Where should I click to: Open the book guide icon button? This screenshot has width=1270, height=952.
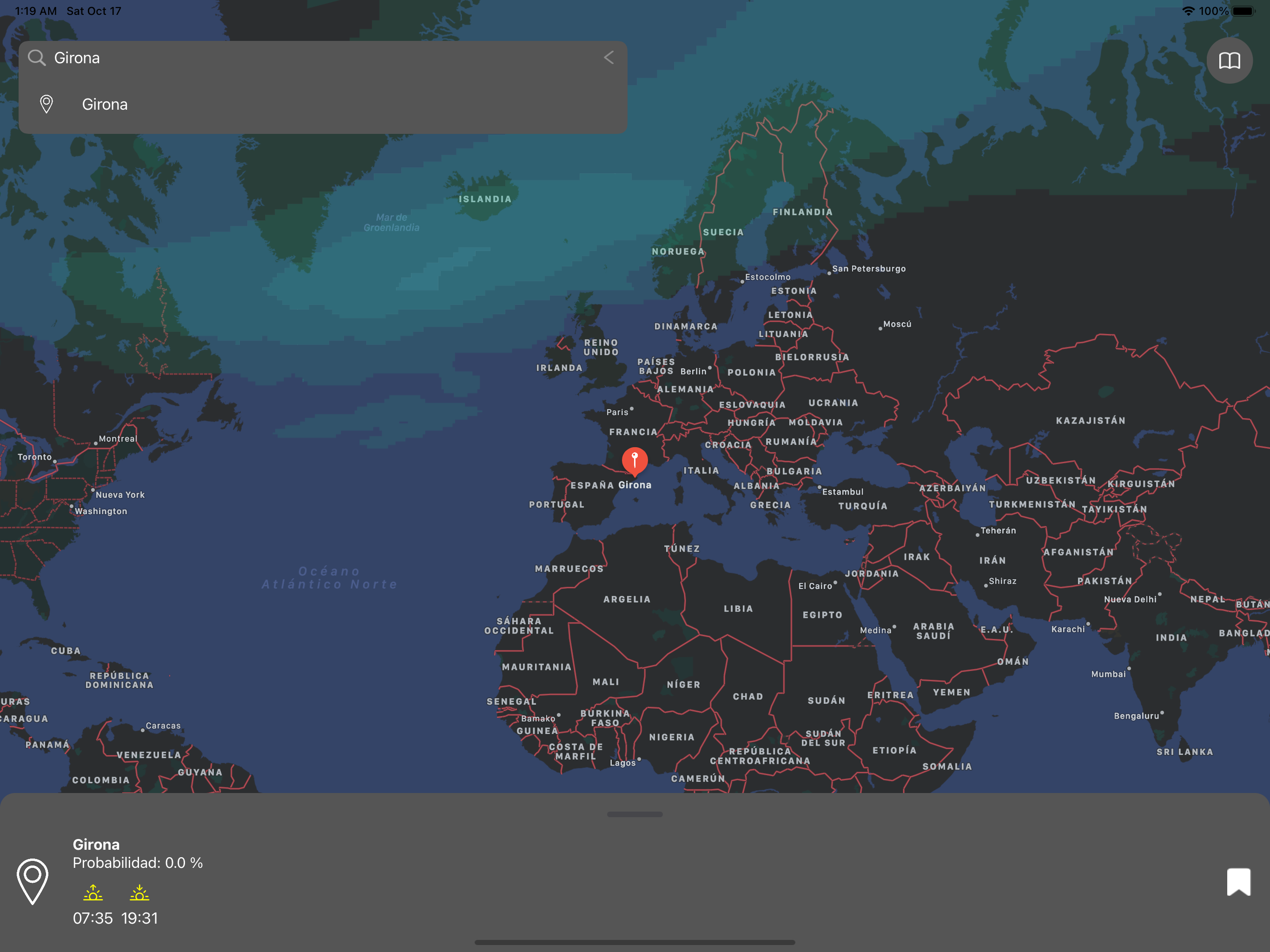point(1229,60)
